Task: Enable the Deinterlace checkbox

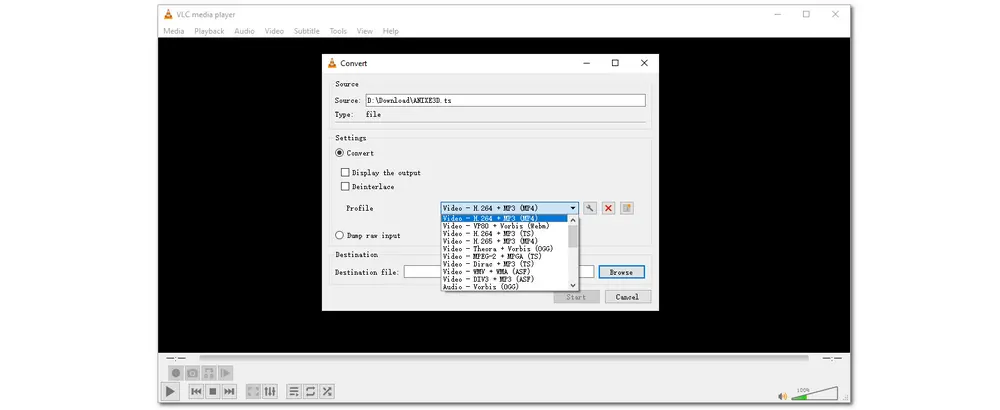Action: pyautogui.click(x=345, y=187)
